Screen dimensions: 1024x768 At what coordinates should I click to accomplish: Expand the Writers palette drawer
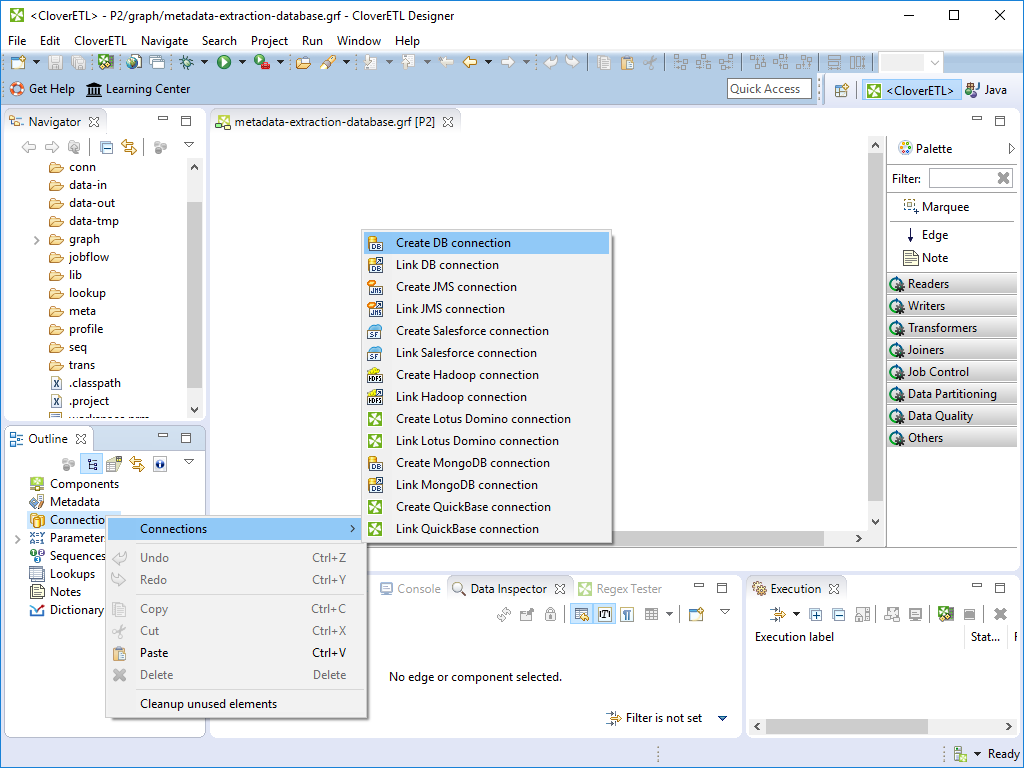pos(952,306)
